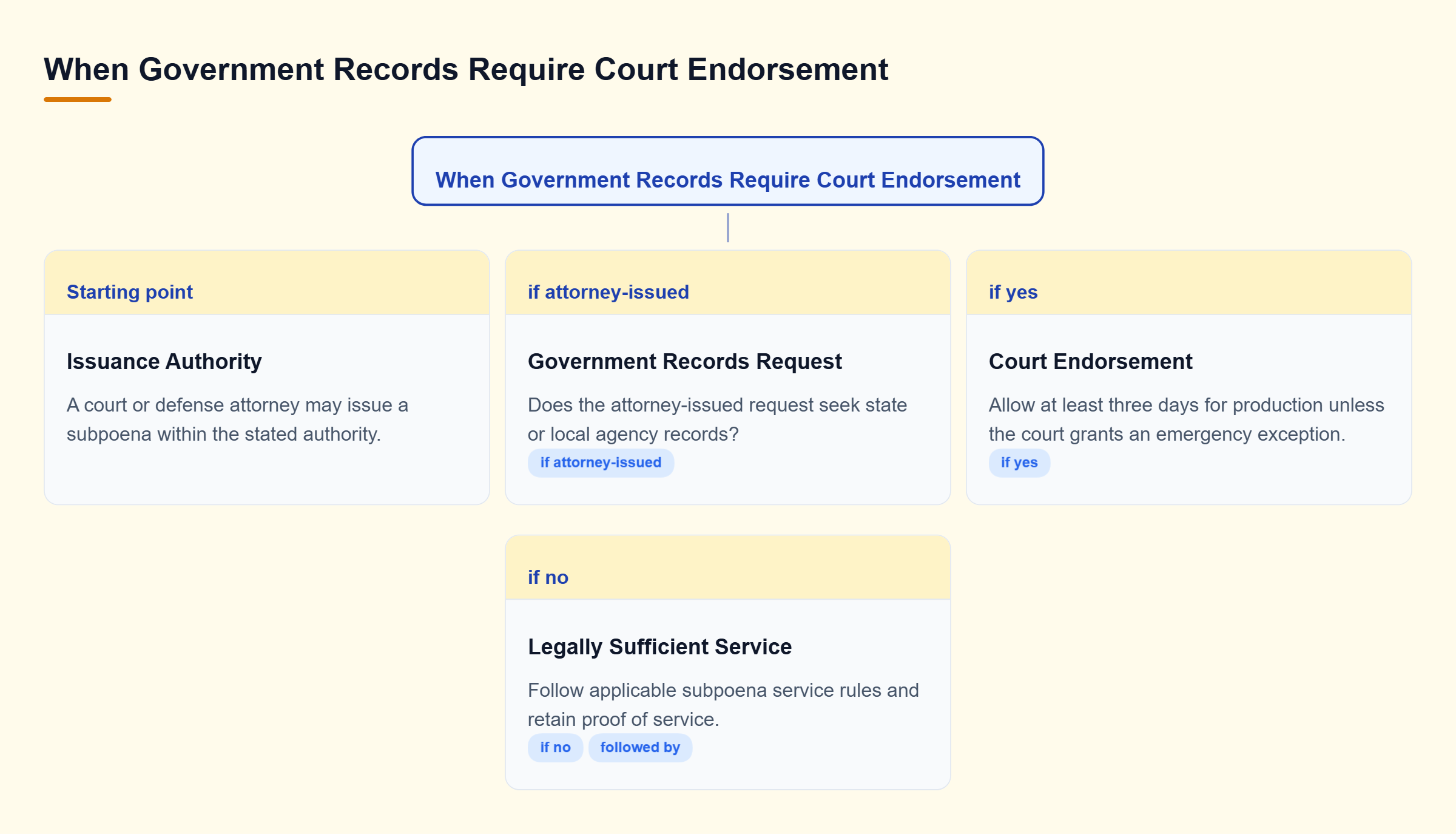Click the 'if yes' pill tag

pyautogui.click(x=1019, y=463)
